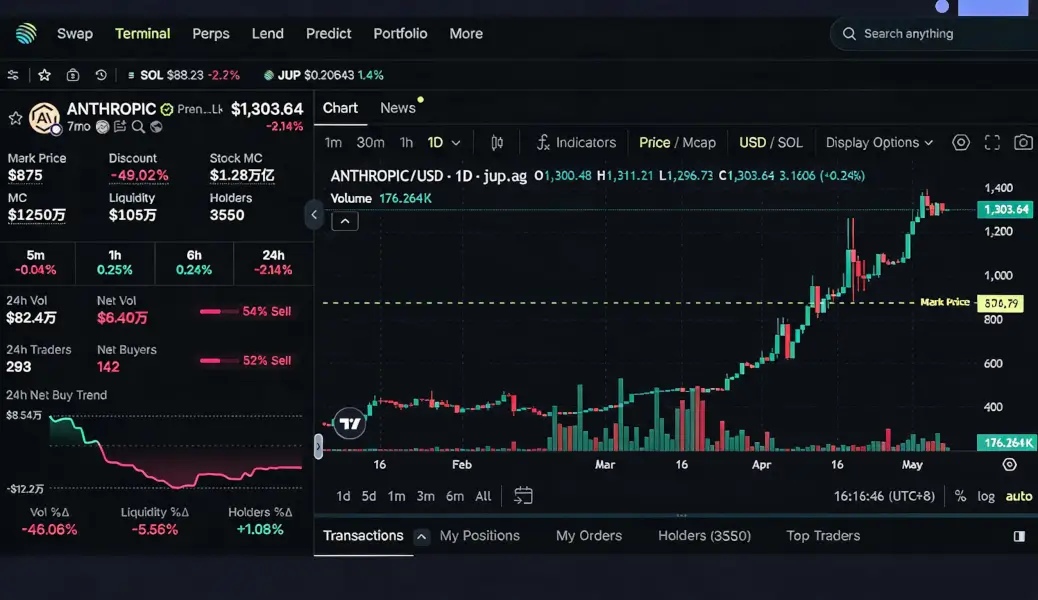Set chart range to All
This screenshot has height=600, width=1038.
pos(483,496)
